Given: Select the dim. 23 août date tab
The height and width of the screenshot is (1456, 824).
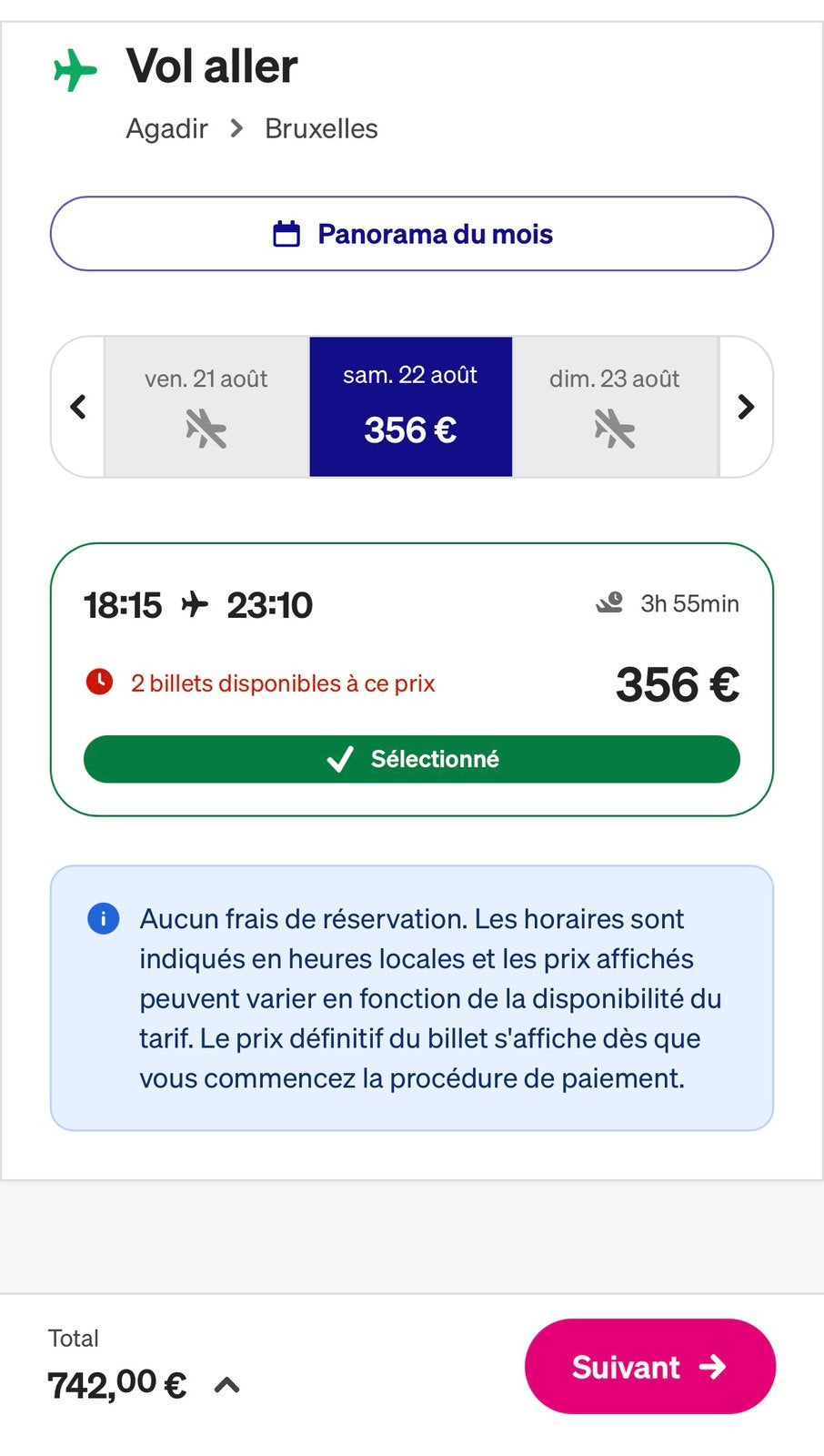Looking at the screenshot, I should (615, 407).
